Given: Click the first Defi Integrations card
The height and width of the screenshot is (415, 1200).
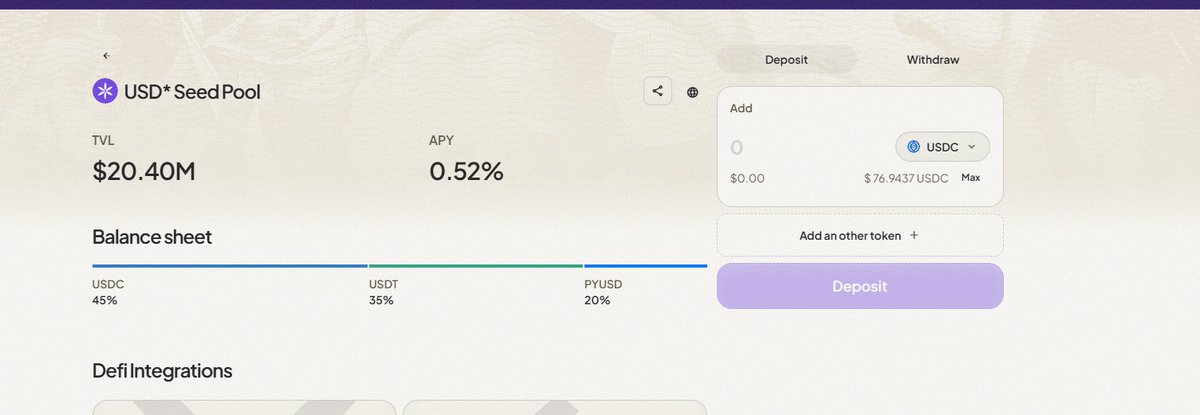Looking at the screenshot, I should click(244, 408).
